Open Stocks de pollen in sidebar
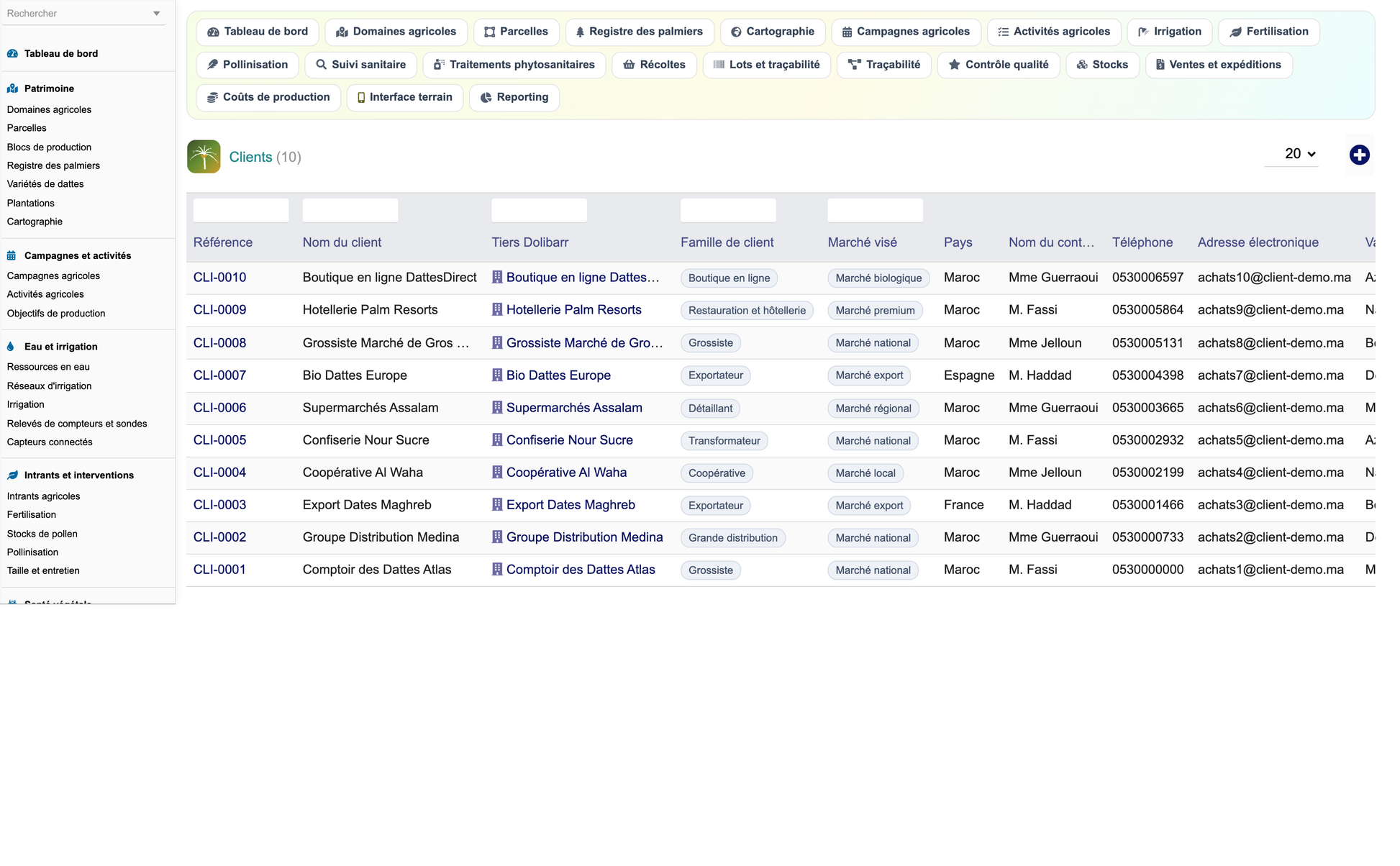This screenshot has width=1400, height=866. 42,534
